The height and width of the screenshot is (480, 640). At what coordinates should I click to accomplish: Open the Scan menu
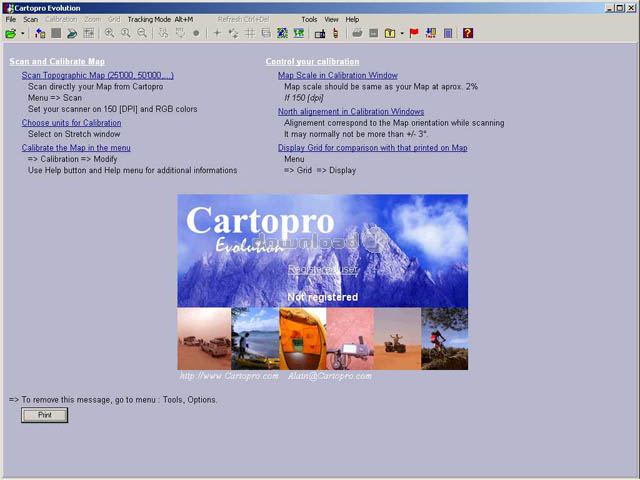click(31, 19)
